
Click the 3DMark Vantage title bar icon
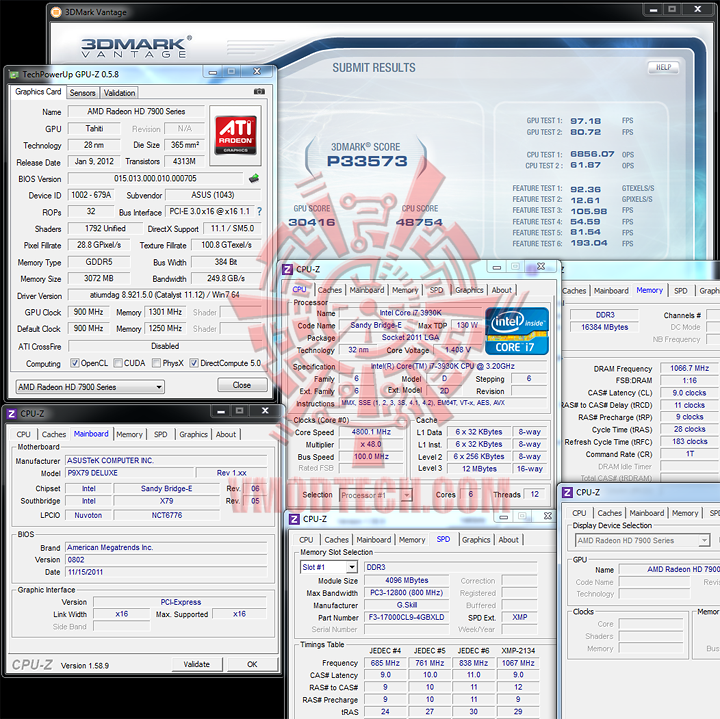tap(56, 12)
